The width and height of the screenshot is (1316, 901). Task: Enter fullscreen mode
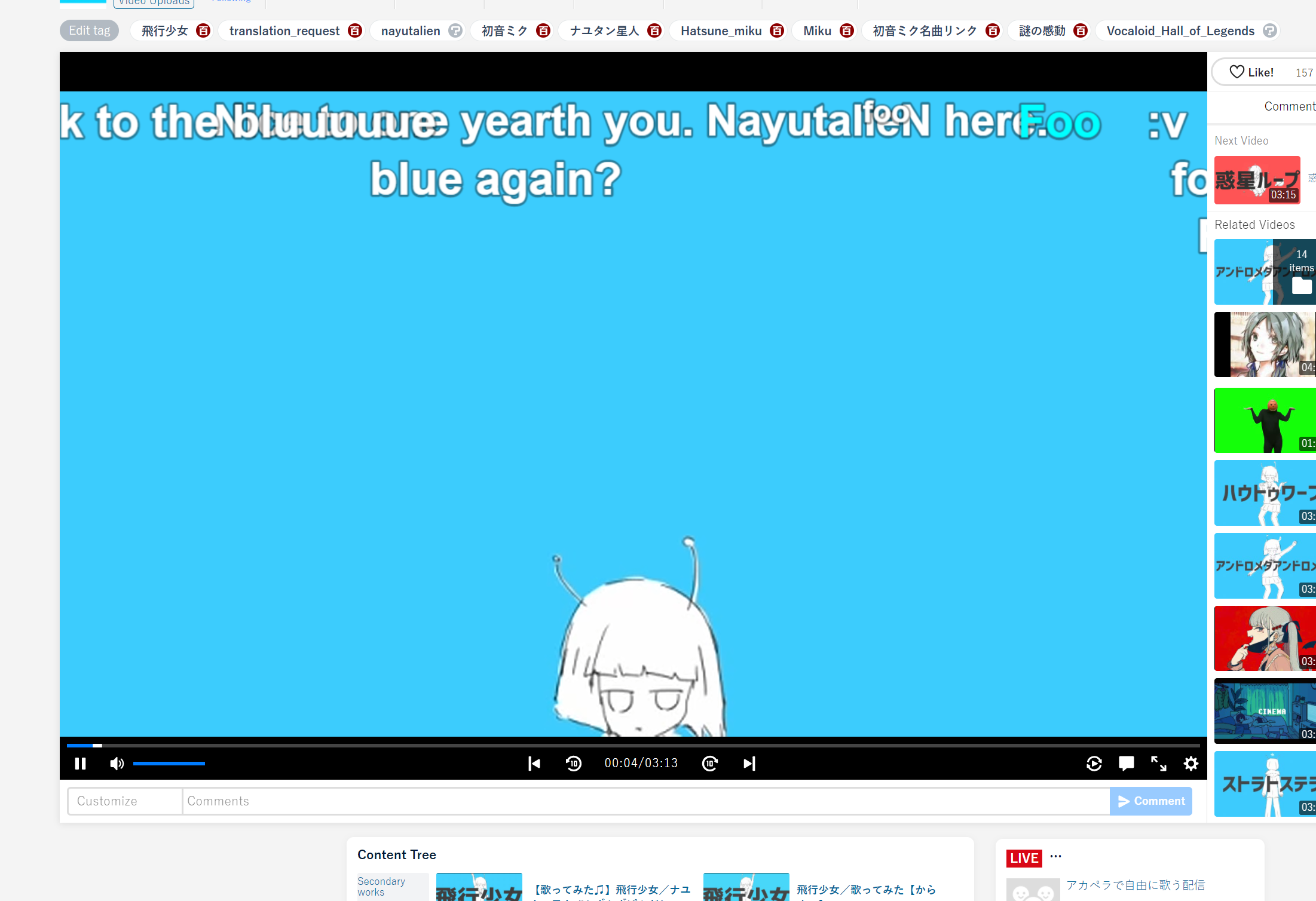coord(1158,764)
